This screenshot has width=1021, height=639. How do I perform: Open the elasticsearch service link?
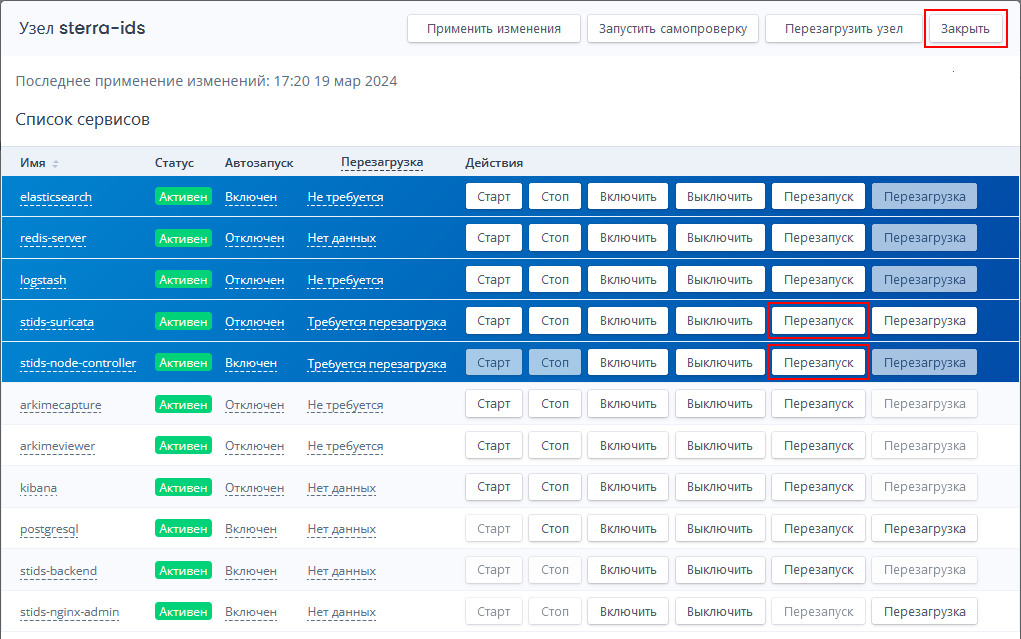coord(56,197)
